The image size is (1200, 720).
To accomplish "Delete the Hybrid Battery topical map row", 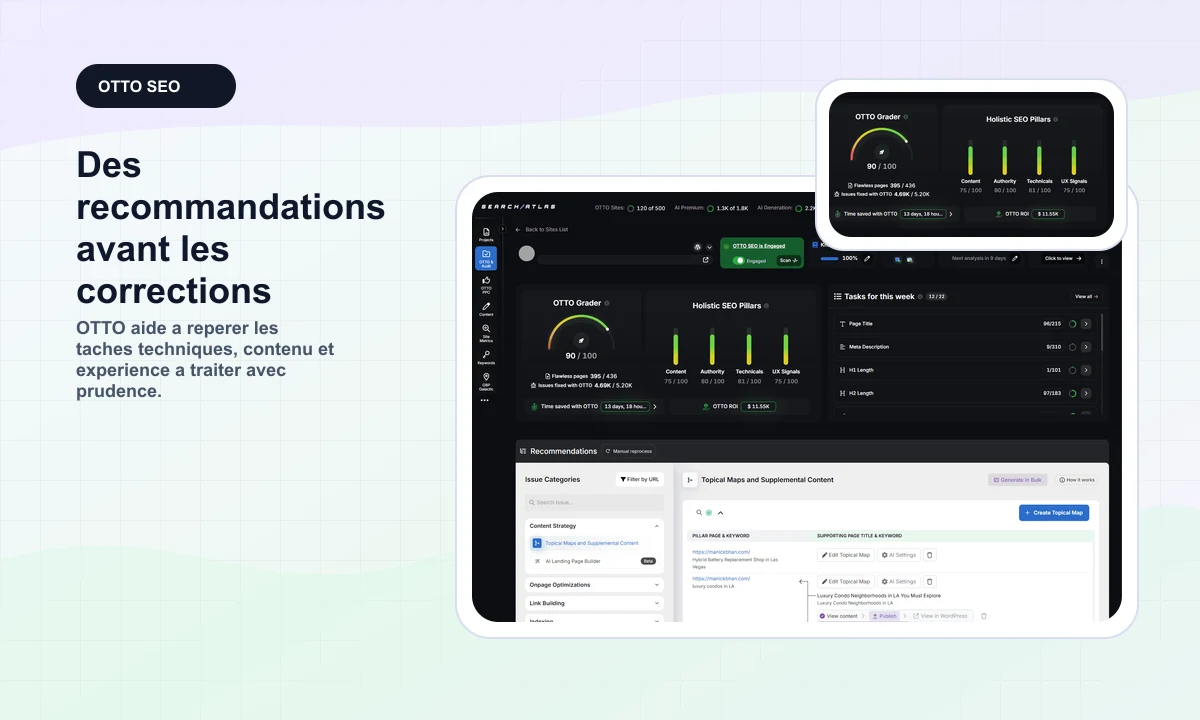I will click(x=930, y=555).
